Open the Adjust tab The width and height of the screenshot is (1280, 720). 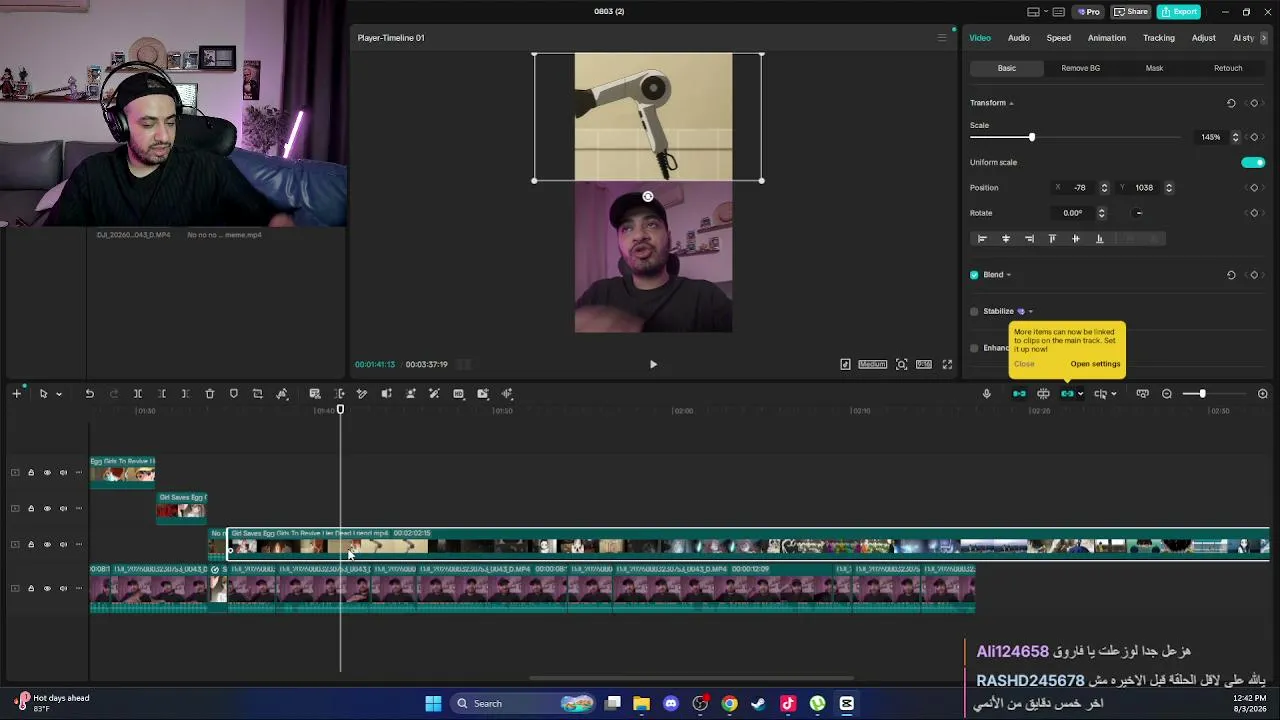pos(1203,38)
